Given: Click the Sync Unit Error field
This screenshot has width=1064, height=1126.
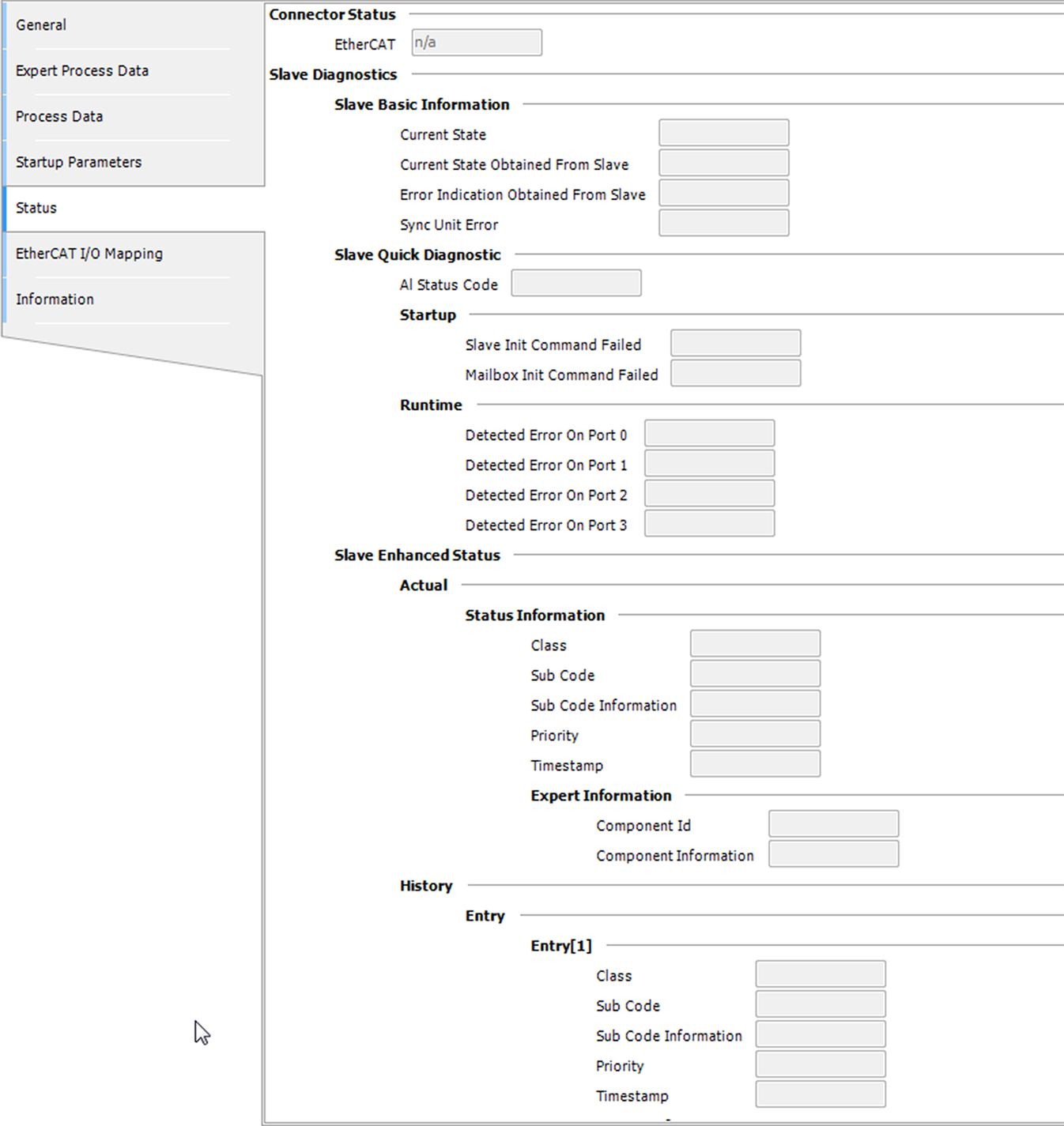Looking at the screenshot, I should (723, 223).
